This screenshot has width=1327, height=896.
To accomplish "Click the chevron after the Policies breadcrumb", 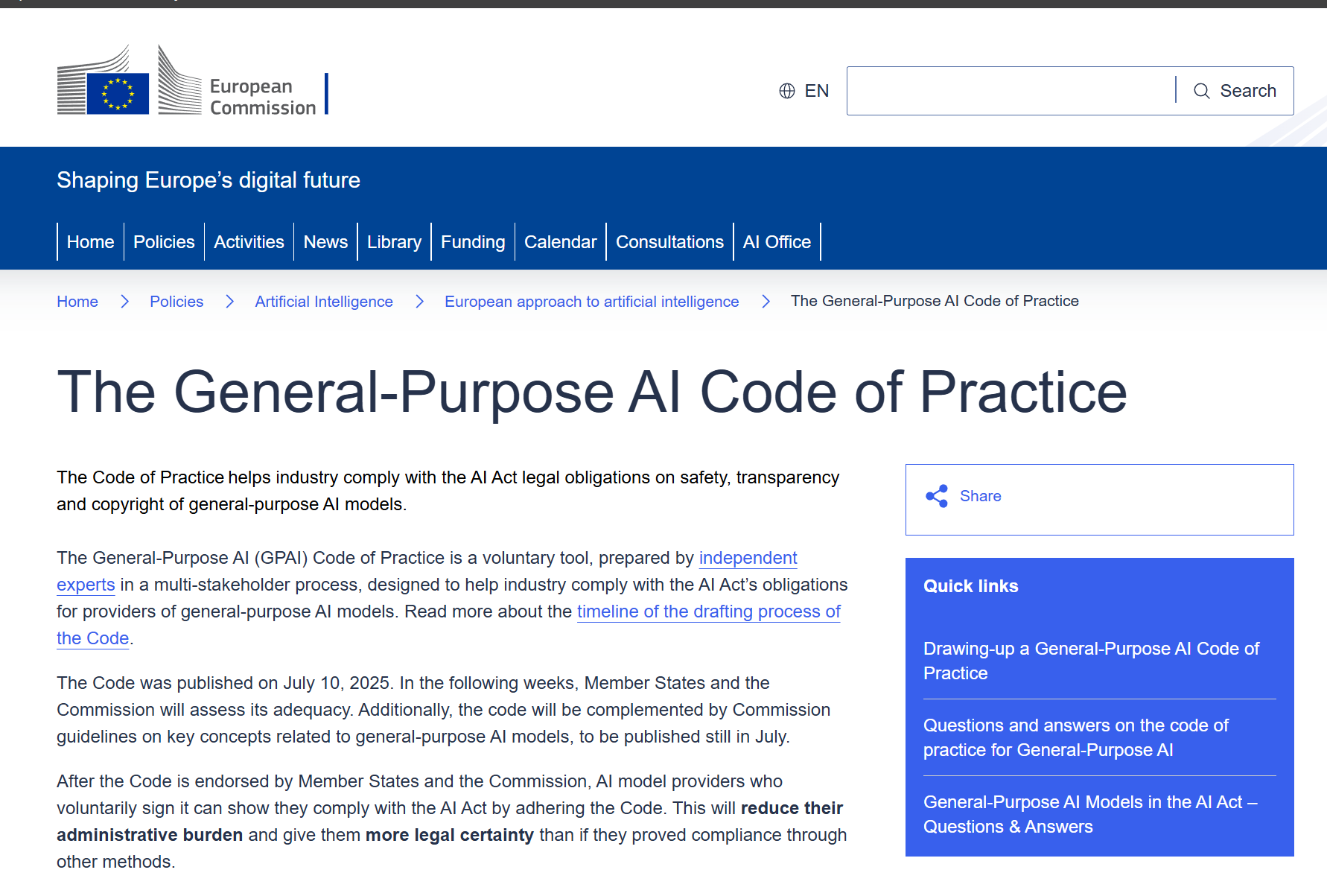I will point(229,302).
